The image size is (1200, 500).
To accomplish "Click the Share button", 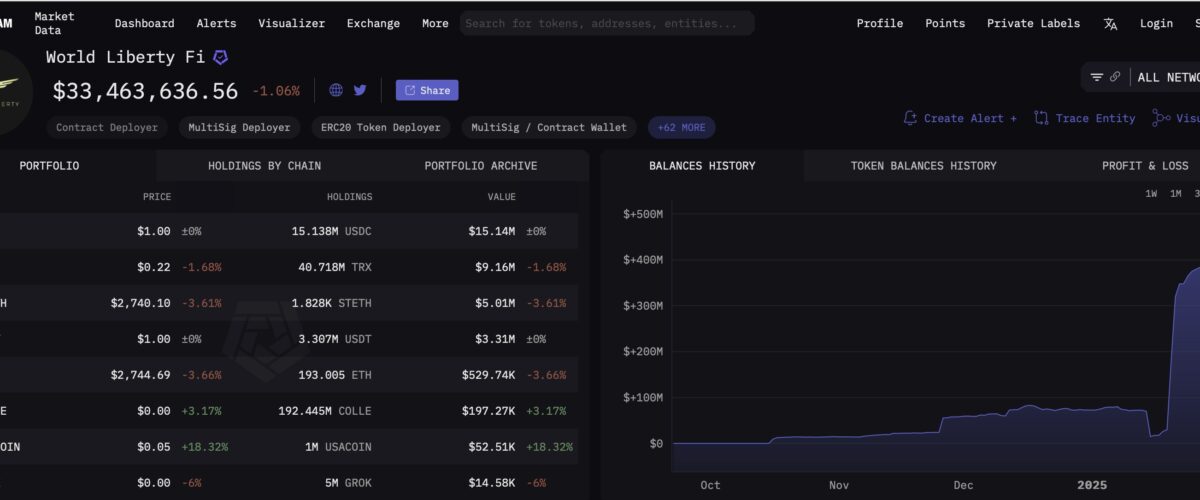I will click(427, 90).
